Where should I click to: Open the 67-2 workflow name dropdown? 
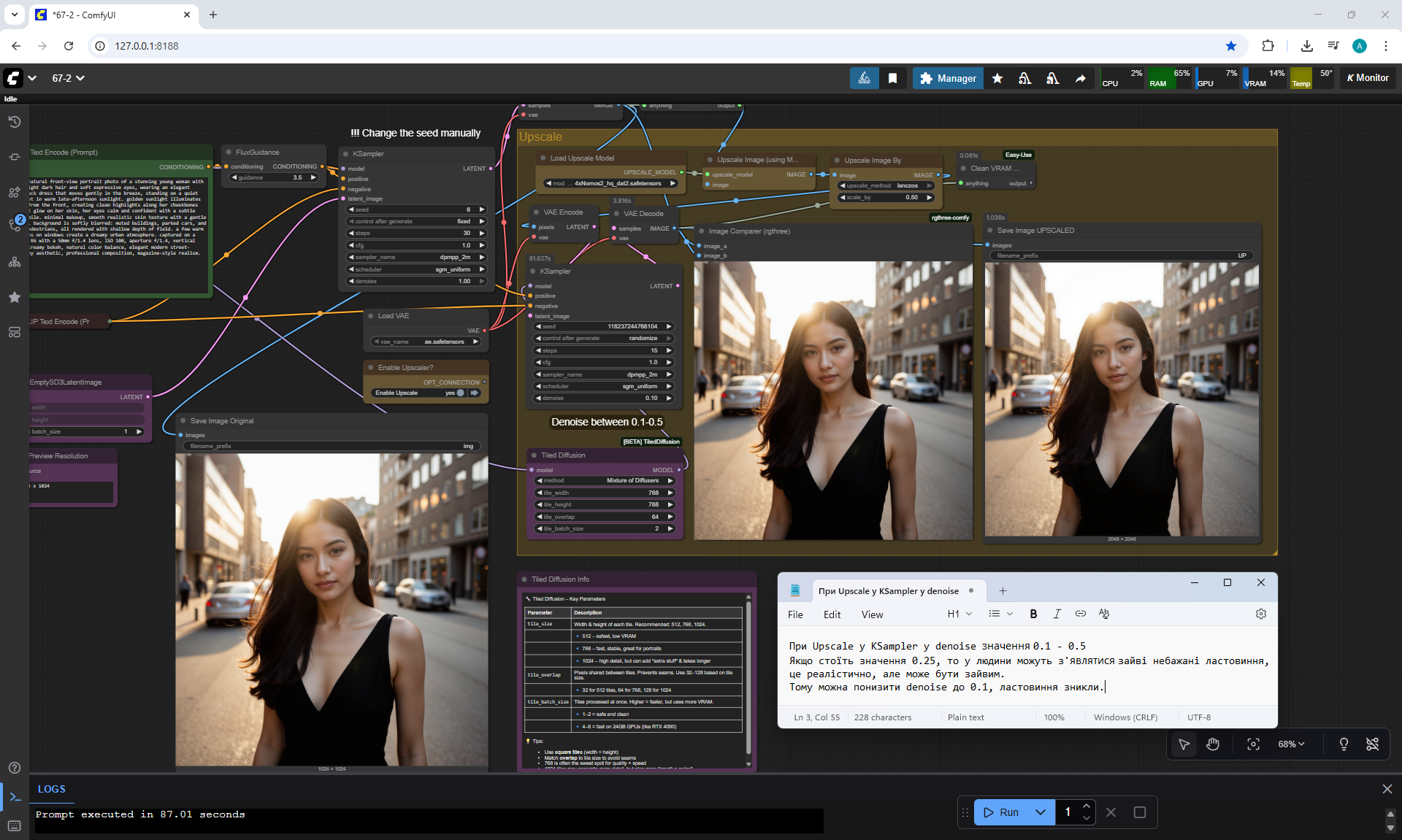pos(68,78)
